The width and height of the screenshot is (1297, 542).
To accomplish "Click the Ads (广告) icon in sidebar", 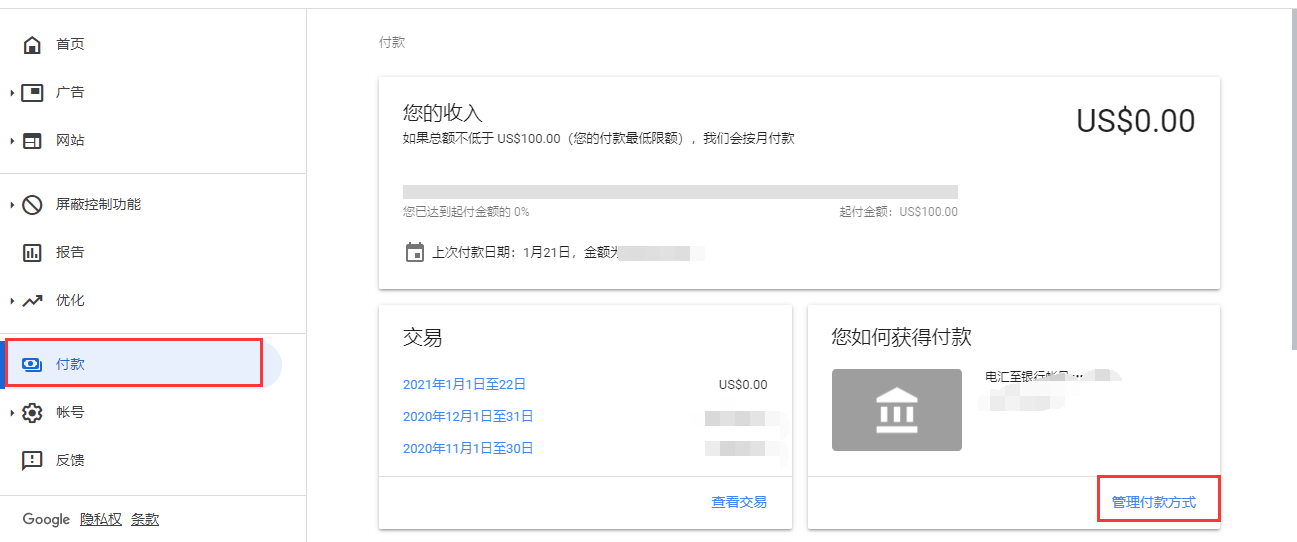I will [32, 93].
